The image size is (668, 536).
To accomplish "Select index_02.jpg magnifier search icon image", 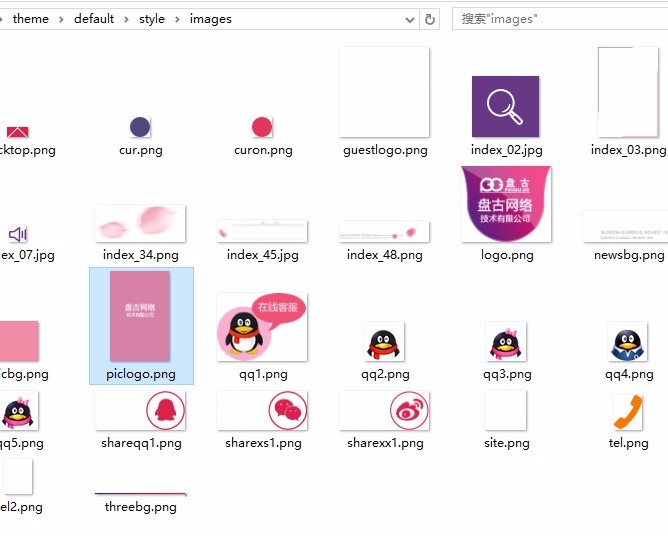I will [506, 107].
